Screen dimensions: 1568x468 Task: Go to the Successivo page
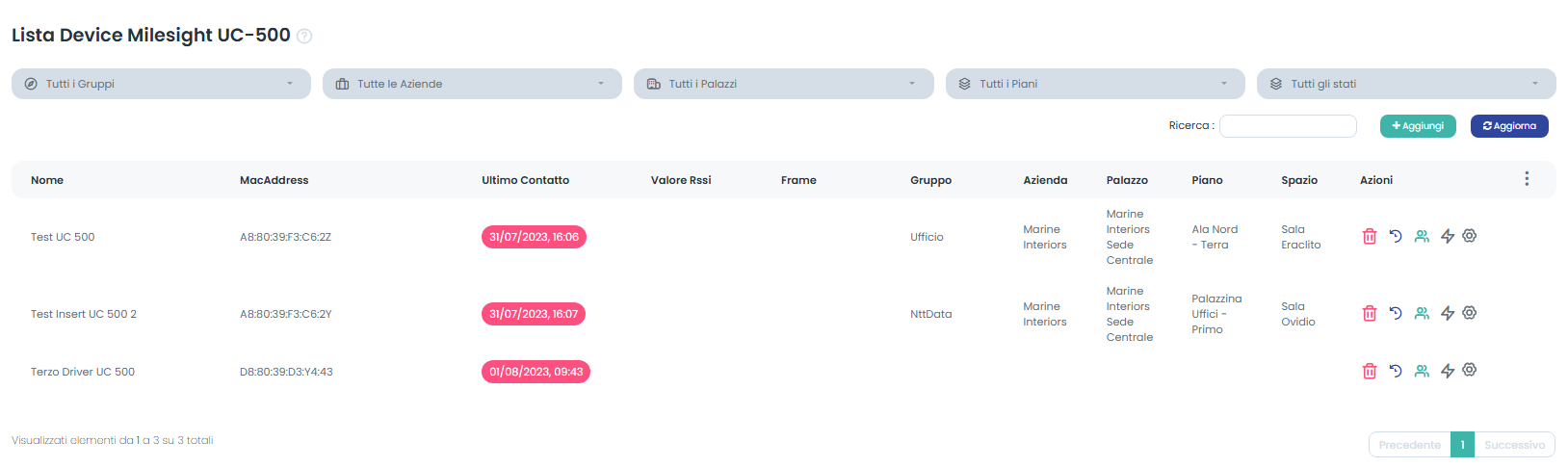pyautogui.click(x=1513, y=445)
